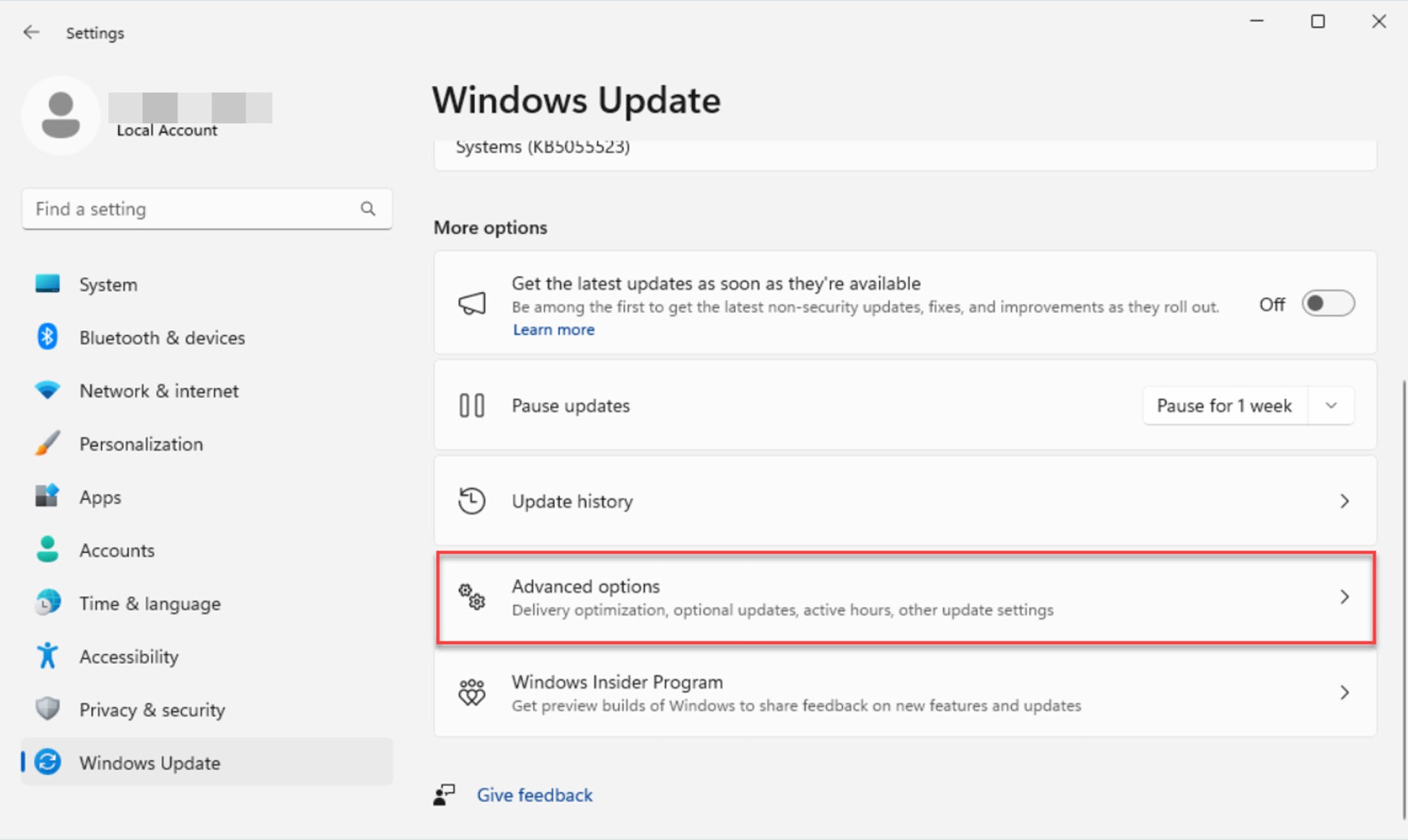Click the megaphone icon for latest updates
Viewport: 1408px width, 840px height.
472,303
